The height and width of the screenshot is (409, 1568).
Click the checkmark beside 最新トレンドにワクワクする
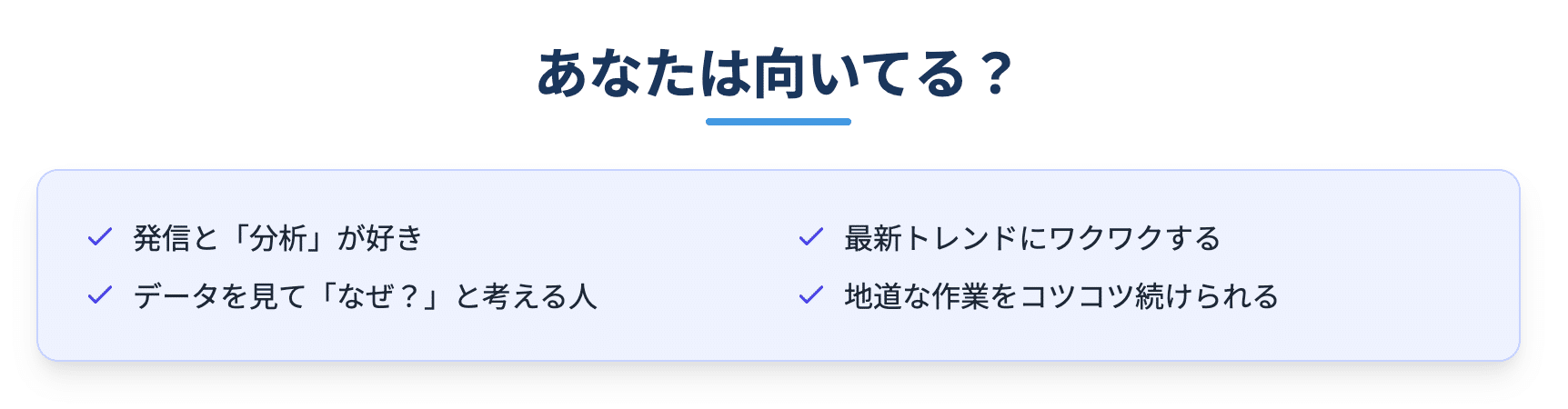[x=810, y=237]
